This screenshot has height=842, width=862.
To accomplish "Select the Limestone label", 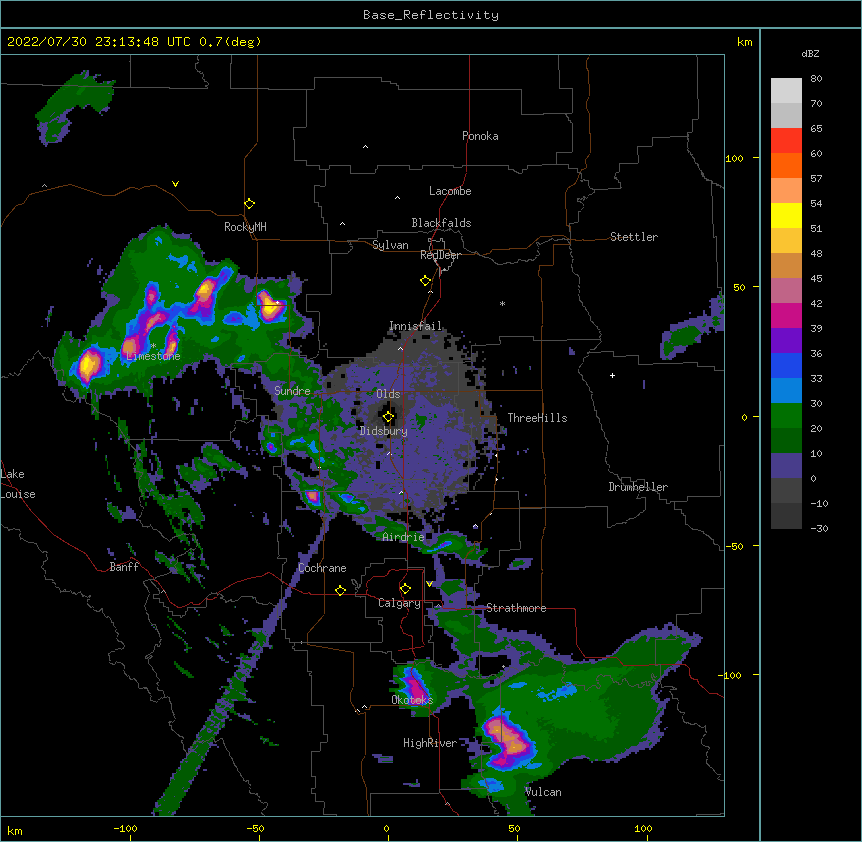I will click(x=153, y=356).
